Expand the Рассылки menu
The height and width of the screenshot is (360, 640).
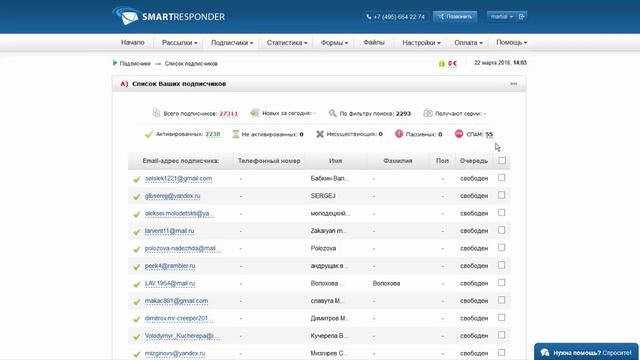click(x=180, y=42)
